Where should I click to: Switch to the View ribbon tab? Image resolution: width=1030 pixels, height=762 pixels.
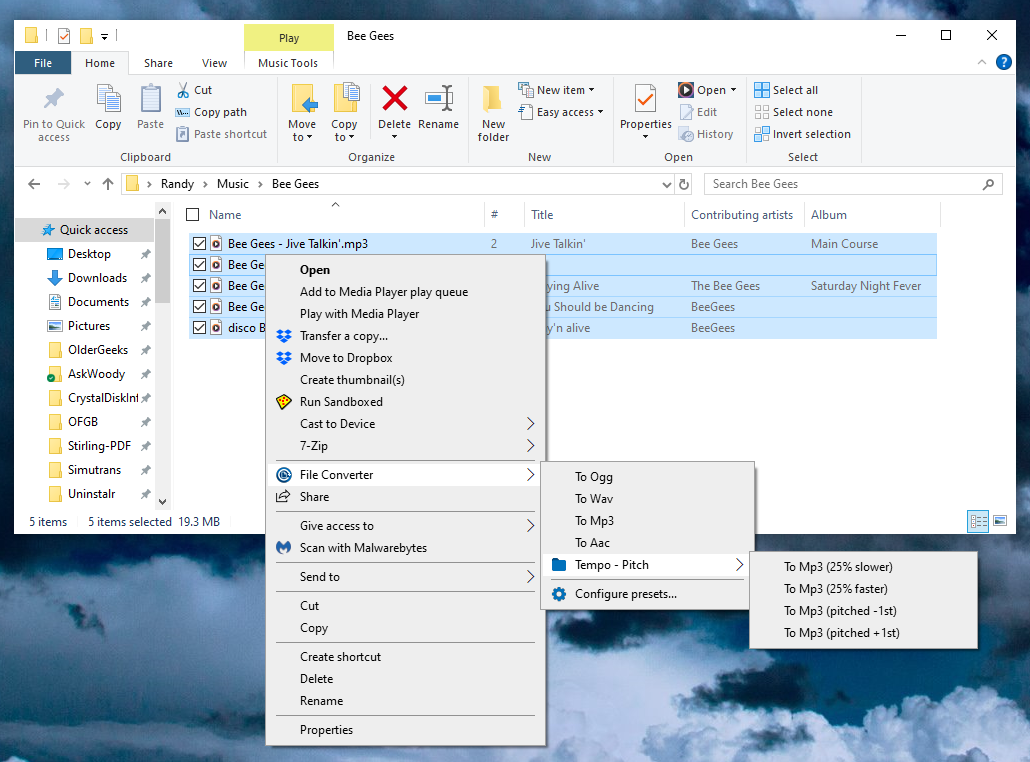pyautogui.click(x=214, y=63)
